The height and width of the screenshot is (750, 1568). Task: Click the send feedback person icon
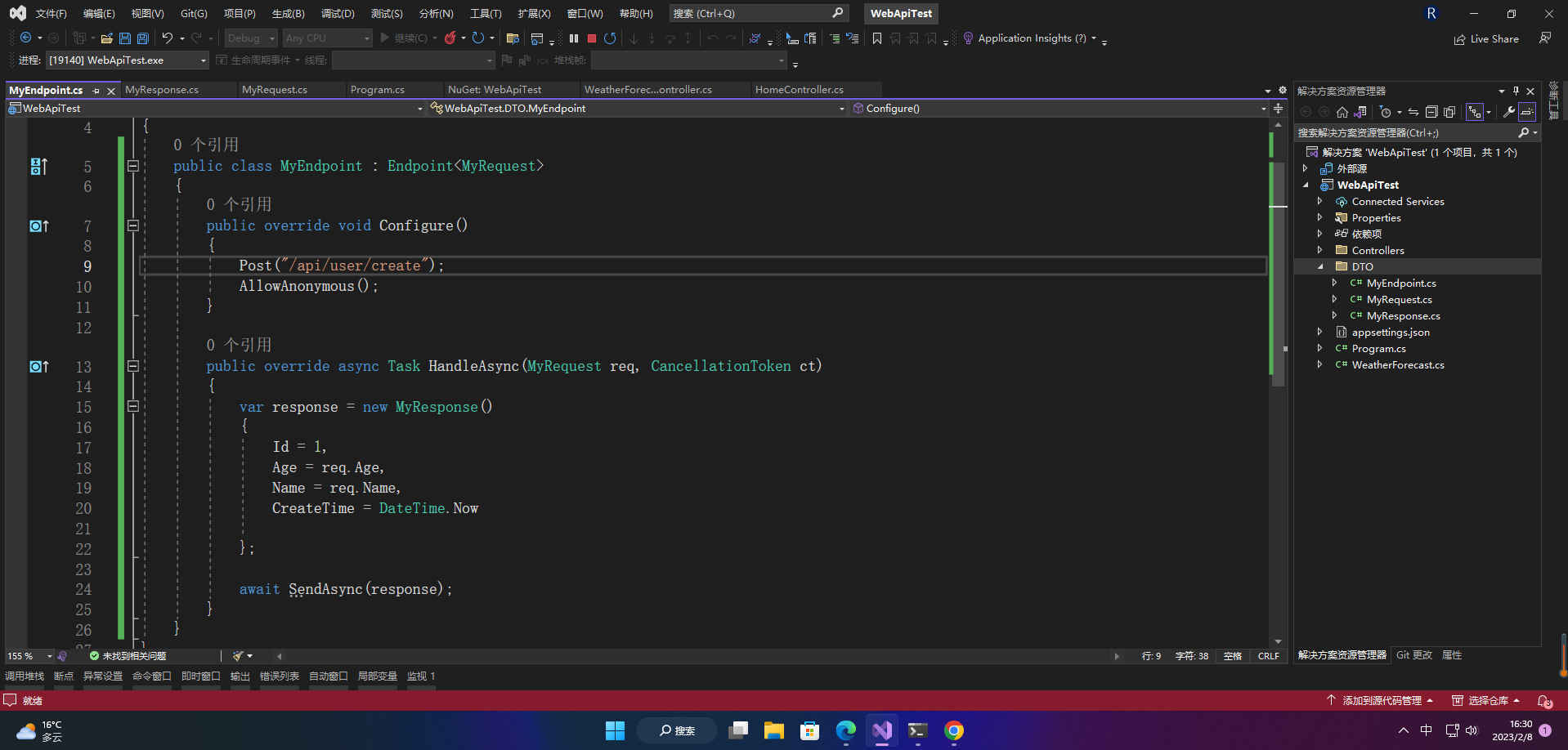tap(1545, 38)
